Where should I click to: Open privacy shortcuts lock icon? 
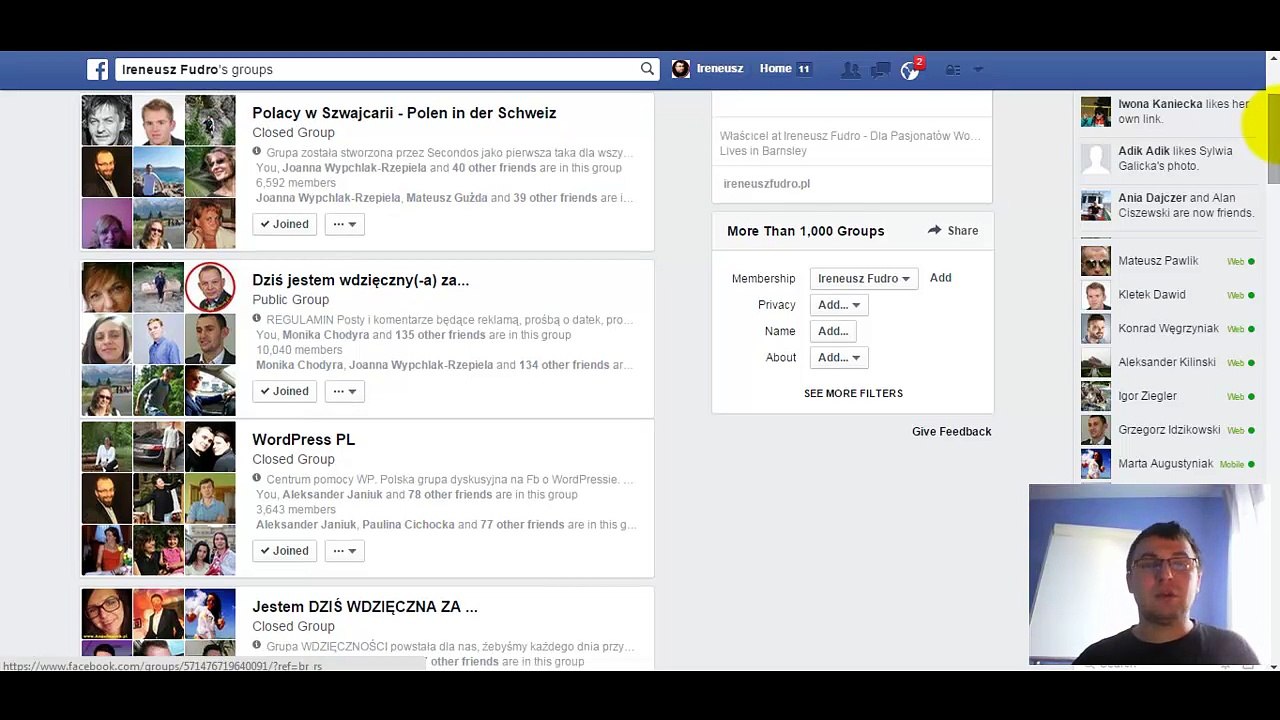point(953,69)
